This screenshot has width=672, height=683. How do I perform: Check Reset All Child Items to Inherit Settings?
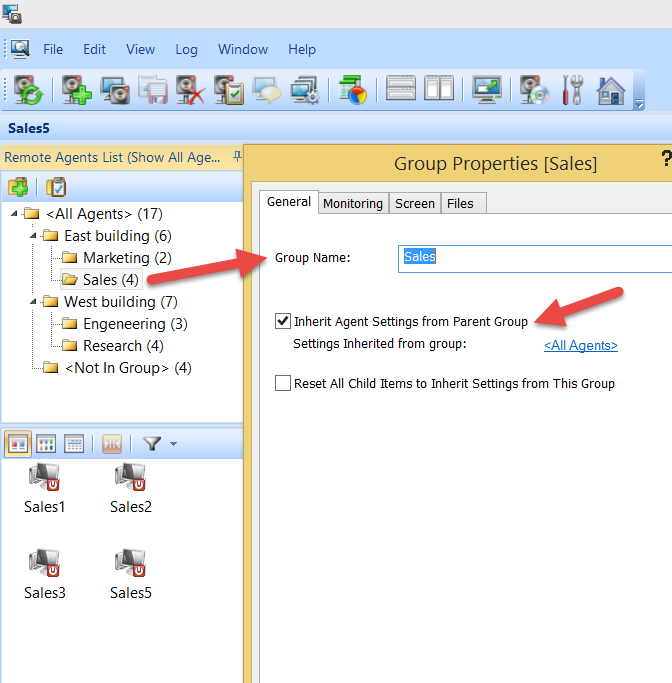pos(283,383)
